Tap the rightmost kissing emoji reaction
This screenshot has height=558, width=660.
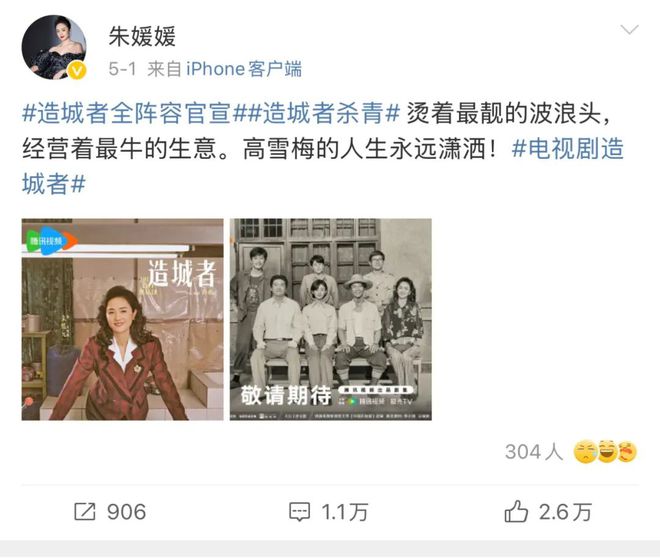pos(627,452)
